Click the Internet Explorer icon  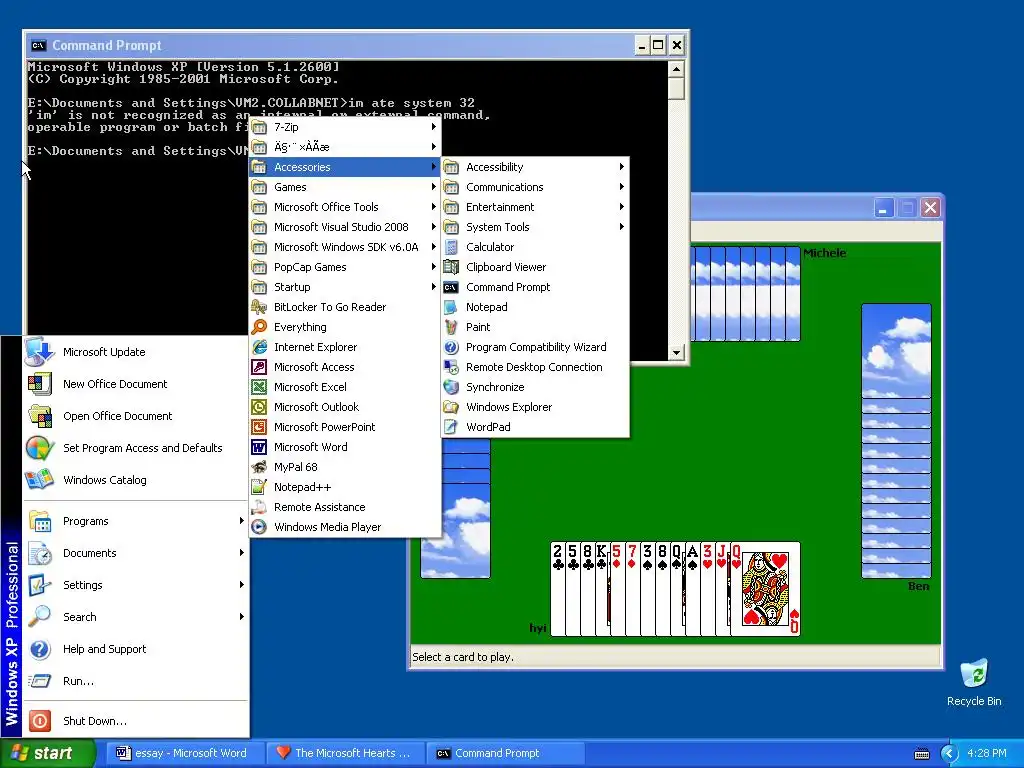[259, 347]
